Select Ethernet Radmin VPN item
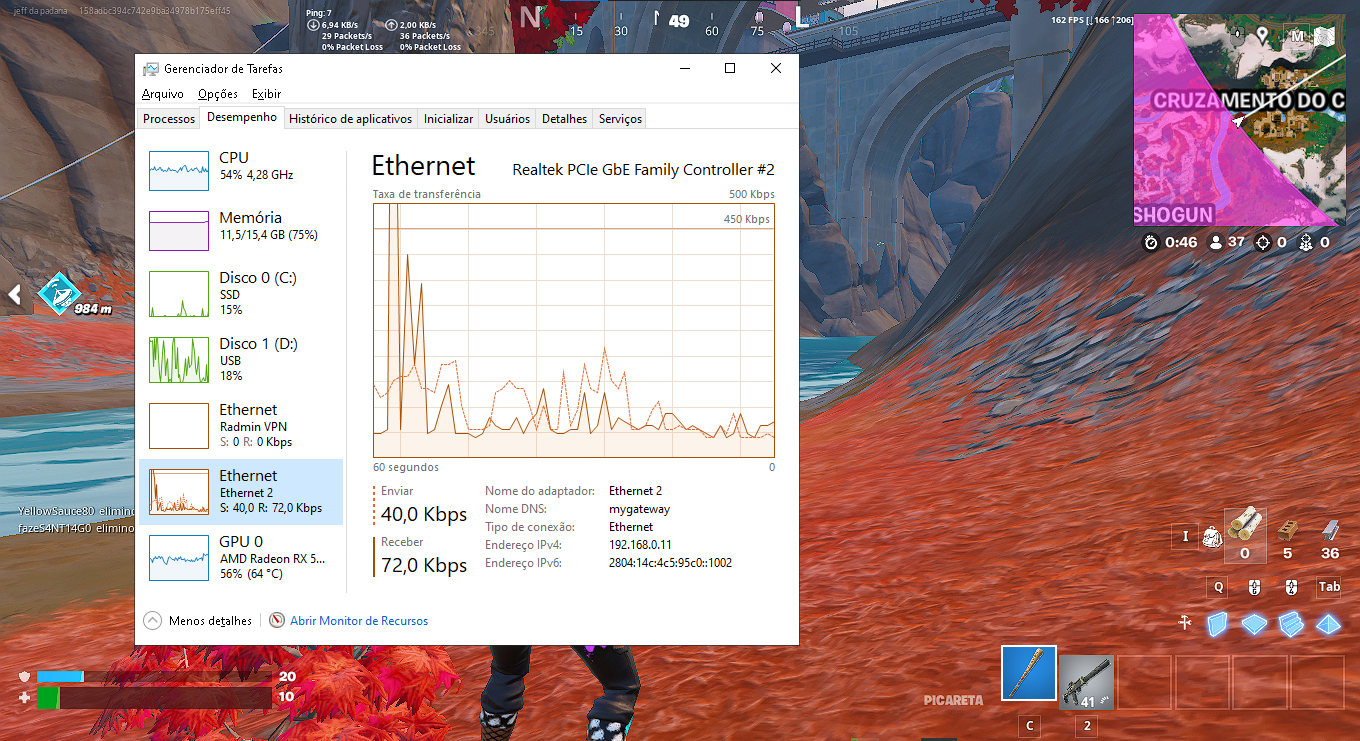The width and height of the screenshot is (1360, 741). 241,426
